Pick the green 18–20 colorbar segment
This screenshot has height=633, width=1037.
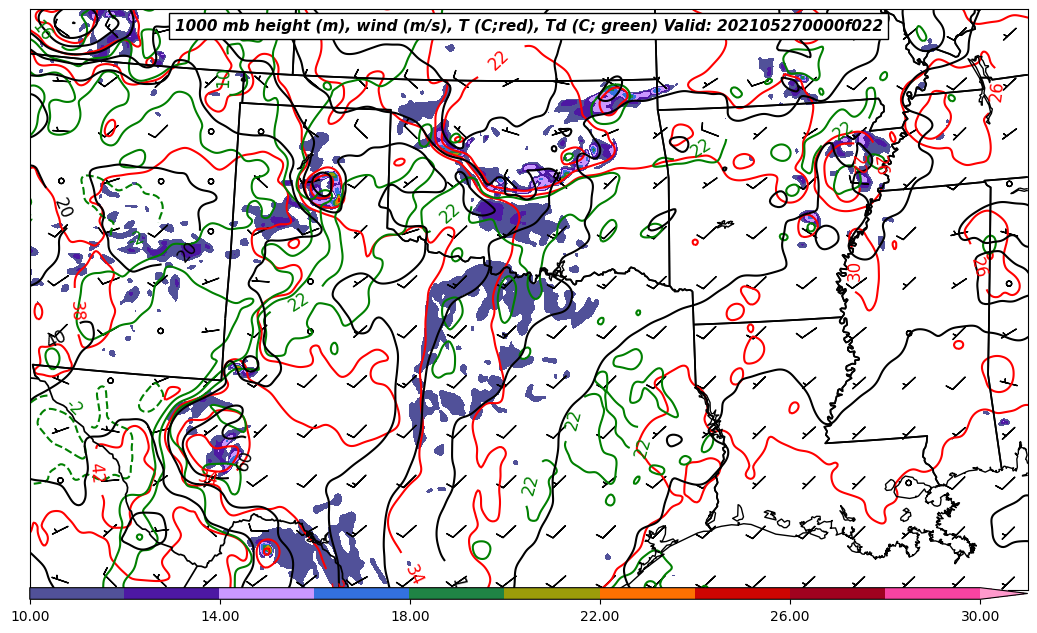(x=457, y=593)
